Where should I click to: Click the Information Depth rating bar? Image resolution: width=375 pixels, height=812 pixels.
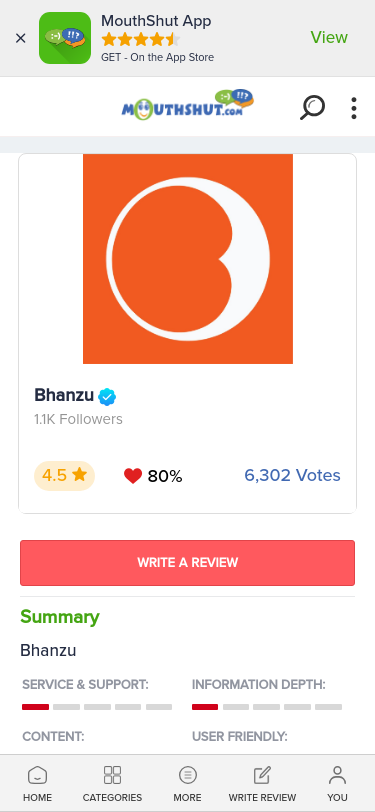click(x=267, y=707)
